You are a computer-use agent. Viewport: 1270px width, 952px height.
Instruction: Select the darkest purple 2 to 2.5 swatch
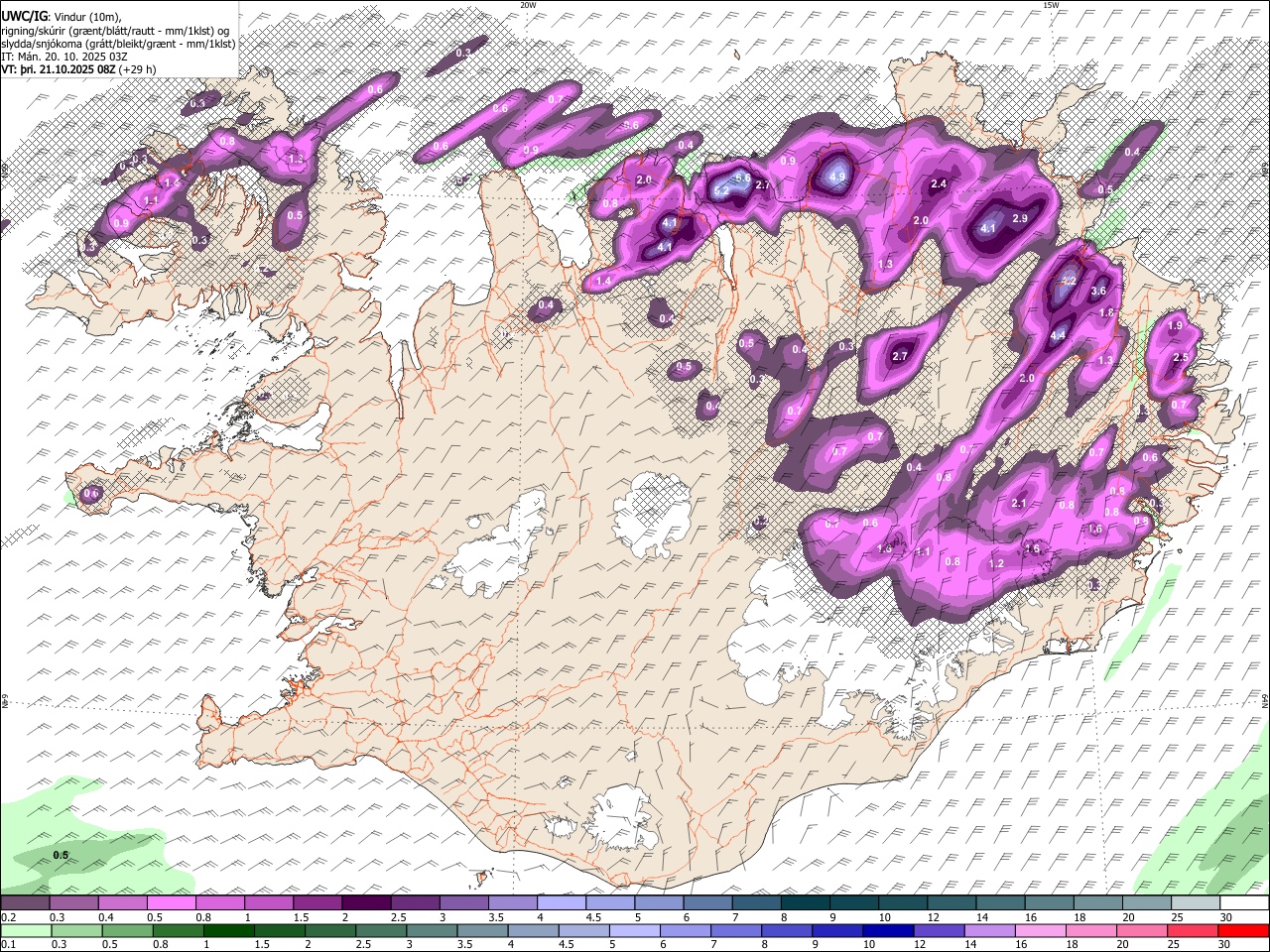[x=365, y=902]
